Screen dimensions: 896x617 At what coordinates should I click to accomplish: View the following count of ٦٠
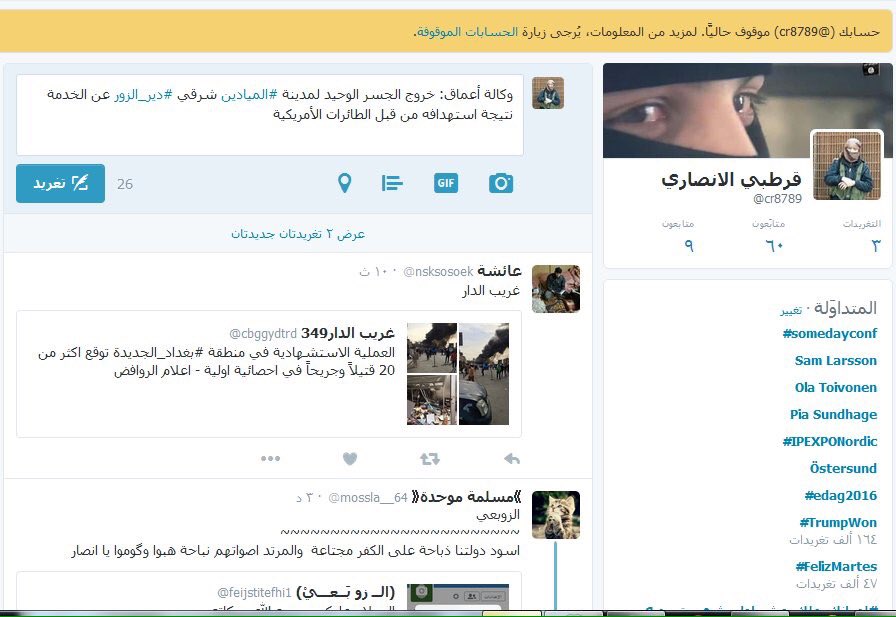(x=769, y=235)
